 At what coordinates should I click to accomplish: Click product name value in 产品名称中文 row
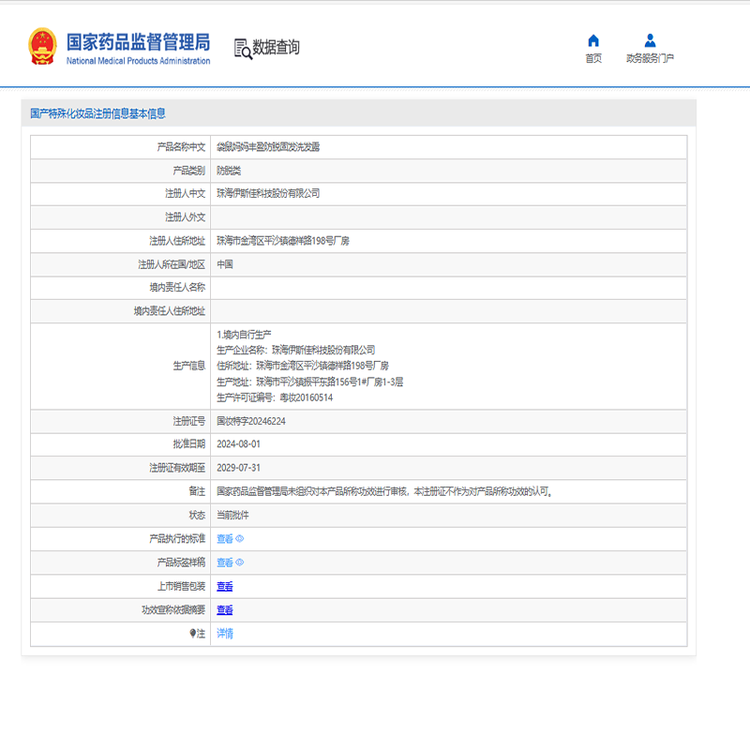(x=268, y=147)
